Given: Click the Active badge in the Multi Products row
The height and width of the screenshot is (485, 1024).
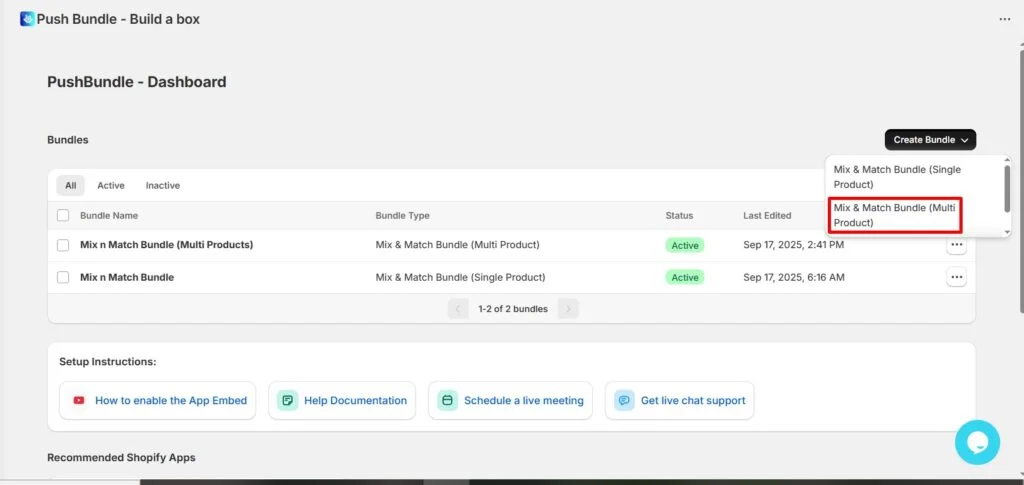Looking at the screenshot, I should (685, 245).
